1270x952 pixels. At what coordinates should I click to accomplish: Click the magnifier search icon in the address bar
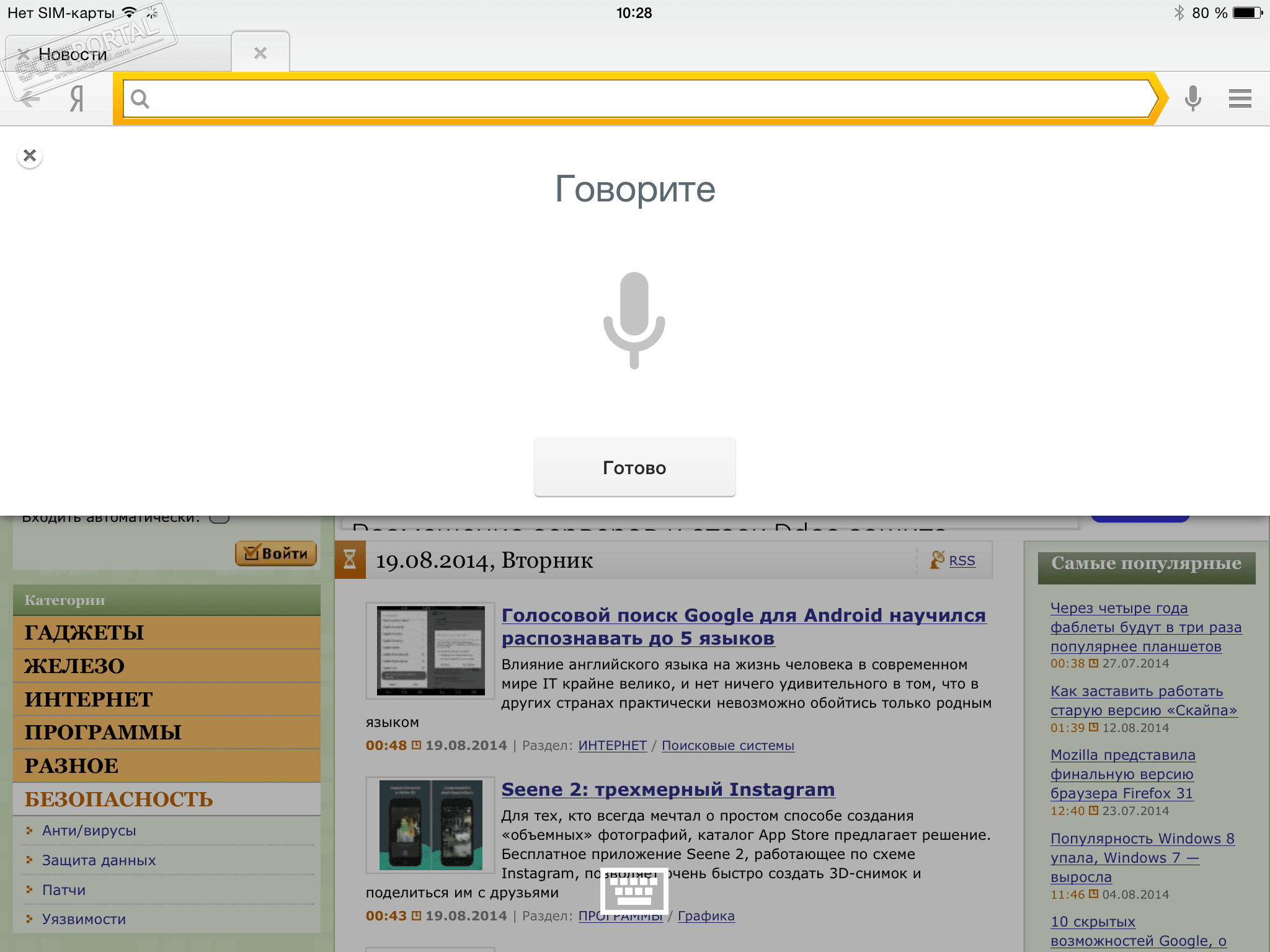click(140, 99)
